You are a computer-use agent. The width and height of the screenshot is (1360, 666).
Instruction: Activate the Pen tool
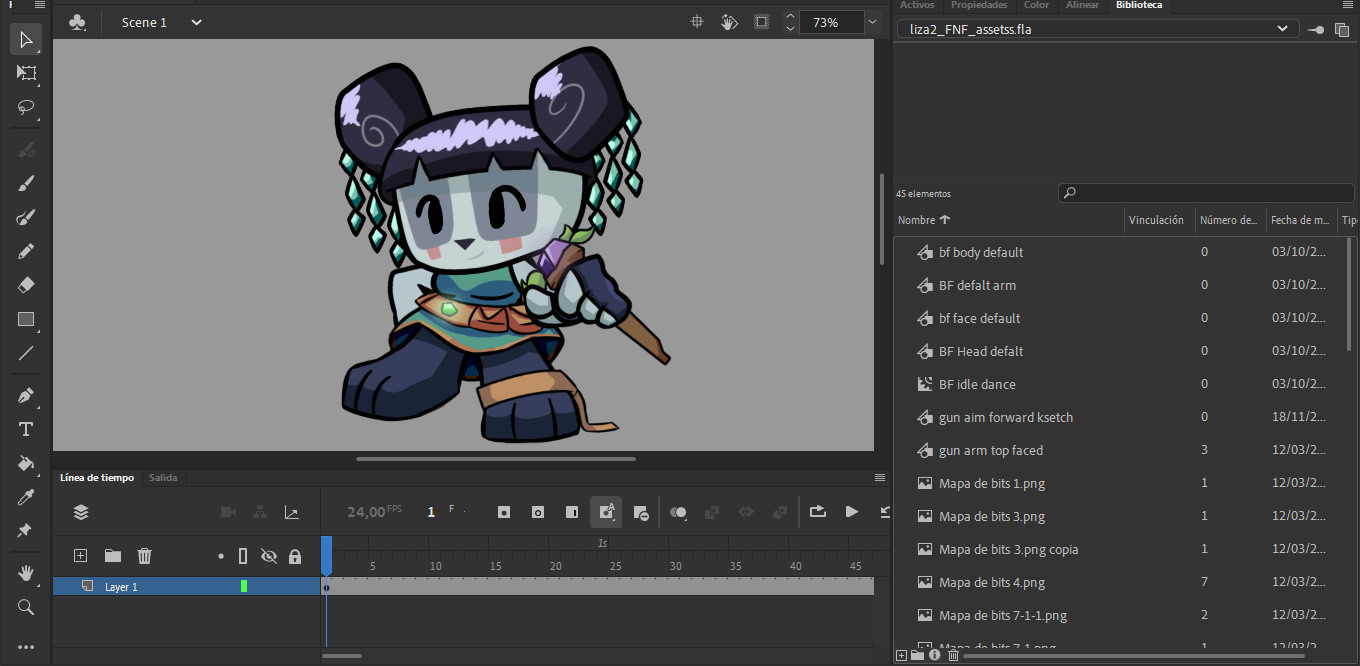coord(26,396)
